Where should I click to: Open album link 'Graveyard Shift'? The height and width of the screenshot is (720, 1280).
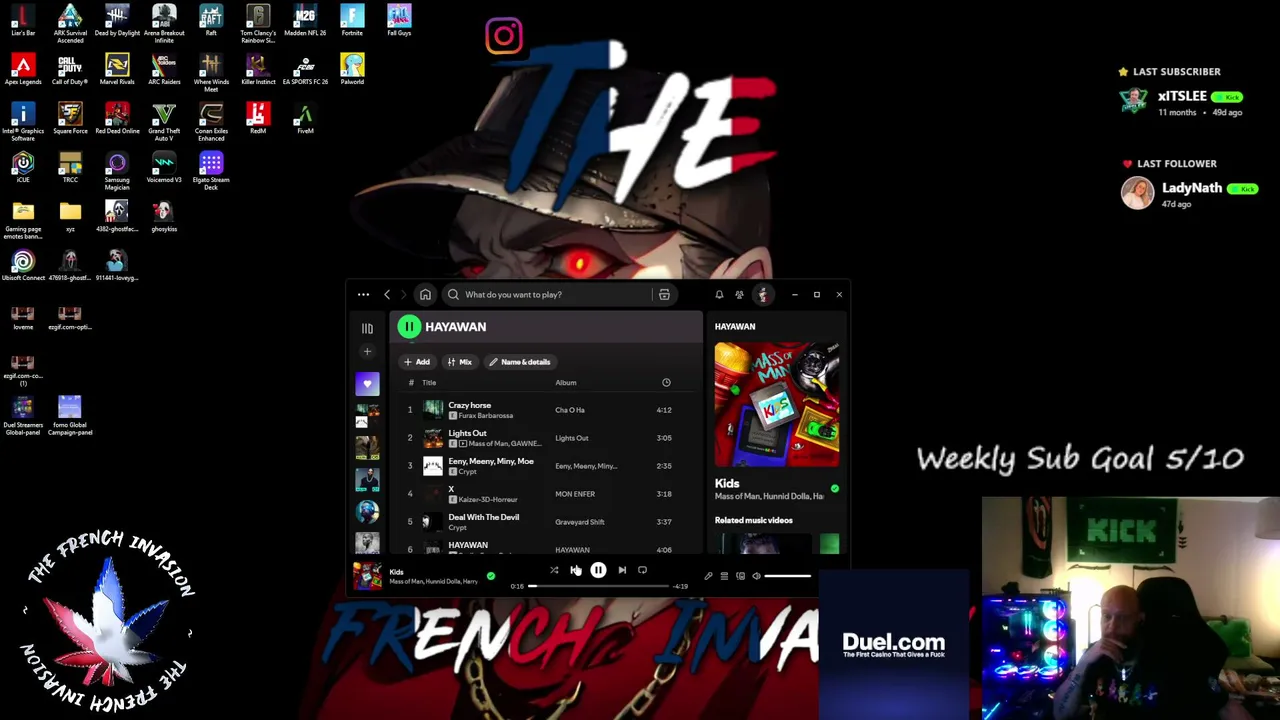pos(580,522)
